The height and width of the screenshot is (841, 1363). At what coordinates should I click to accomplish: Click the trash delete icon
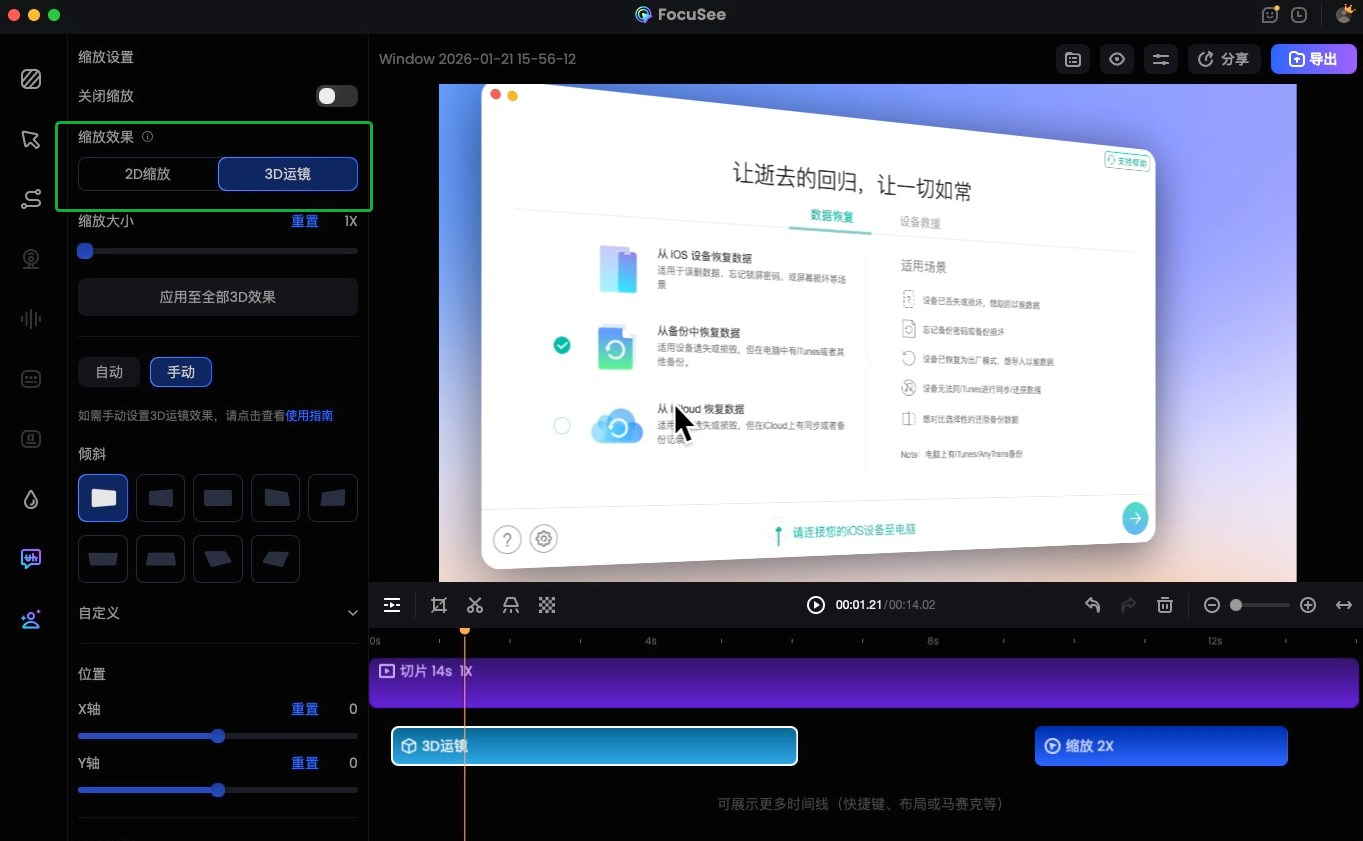[1165, 605]
